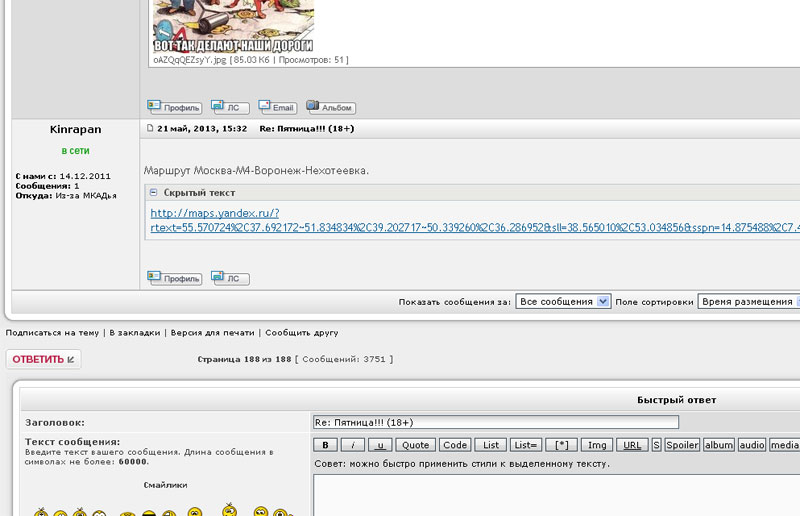
Task: Click the Email button above Kinrapan's post
Action: tap(277, 108)
